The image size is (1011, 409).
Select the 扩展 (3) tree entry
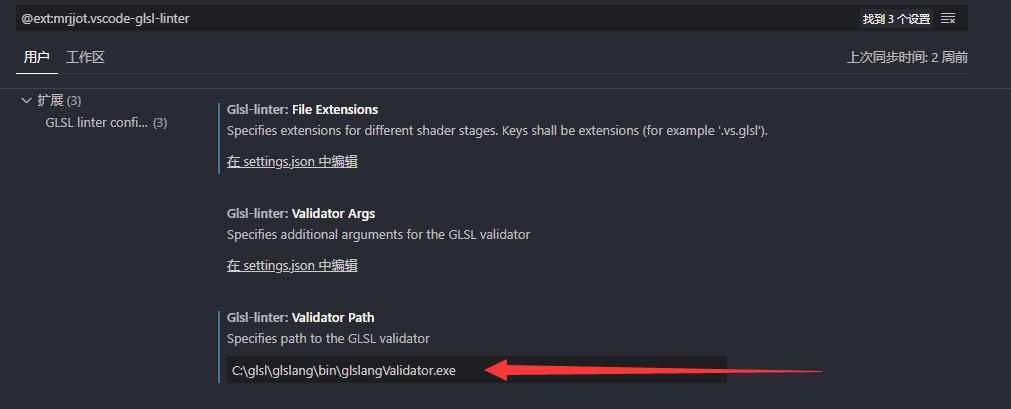pyautogui.click(x=59, y=101)
